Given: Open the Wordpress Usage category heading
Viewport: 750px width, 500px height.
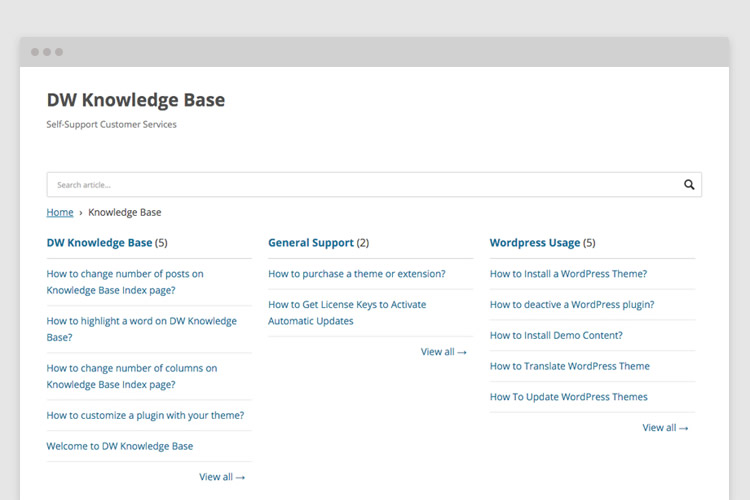Looking at the screenshot, I should click(535, 243).
